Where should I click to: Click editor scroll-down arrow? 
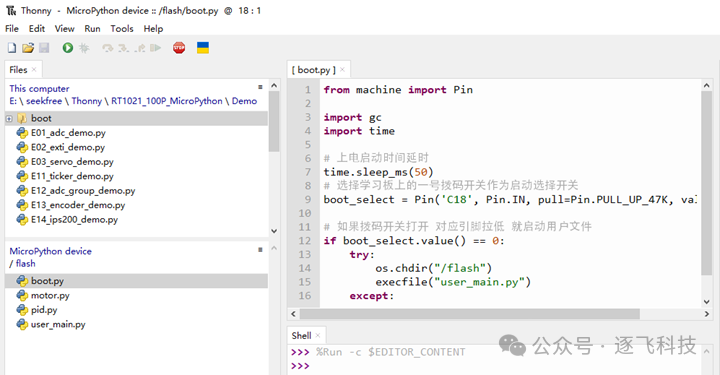click(x=707, y=302)
